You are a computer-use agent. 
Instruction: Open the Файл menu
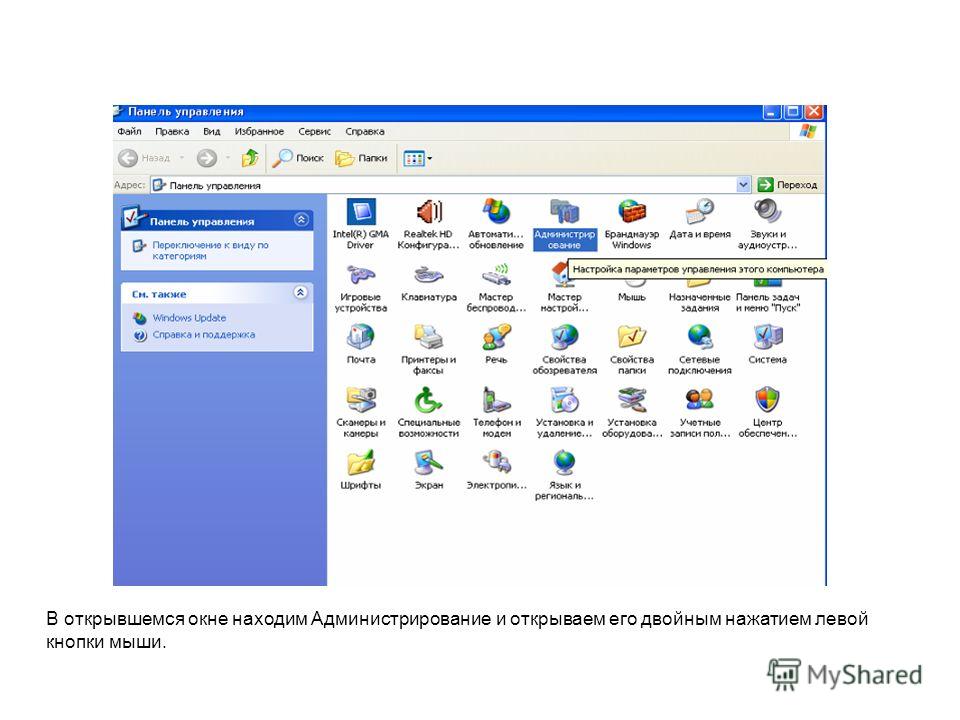(129, 131)
